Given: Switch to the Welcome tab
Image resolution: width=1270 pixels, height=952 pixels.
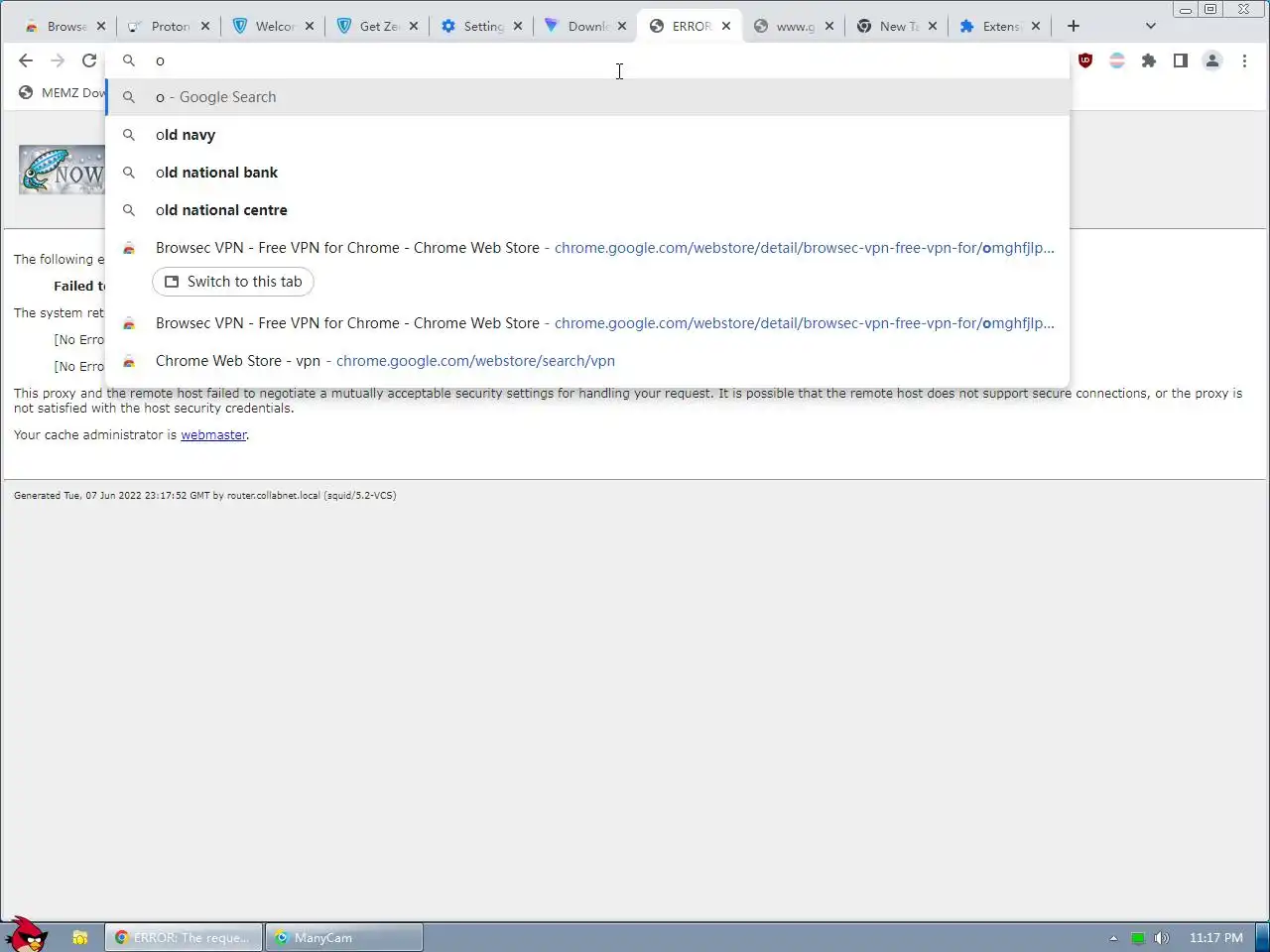Looking at the screenshot, I should (x=265, y=26).
